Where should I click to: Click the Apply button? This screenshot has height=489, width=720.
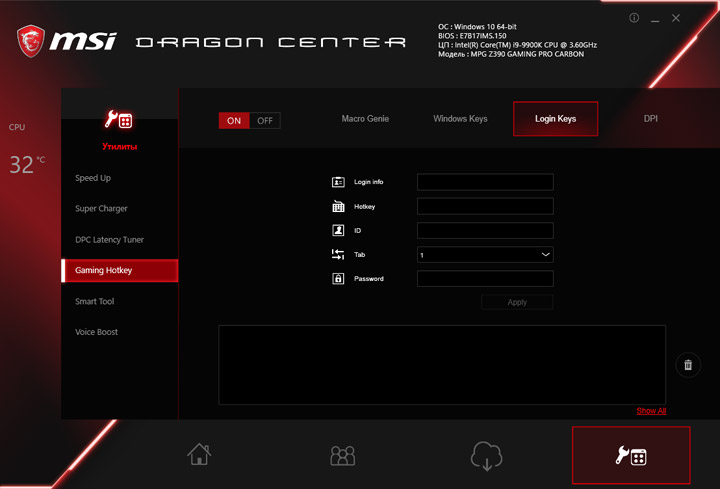coord(517,302)
